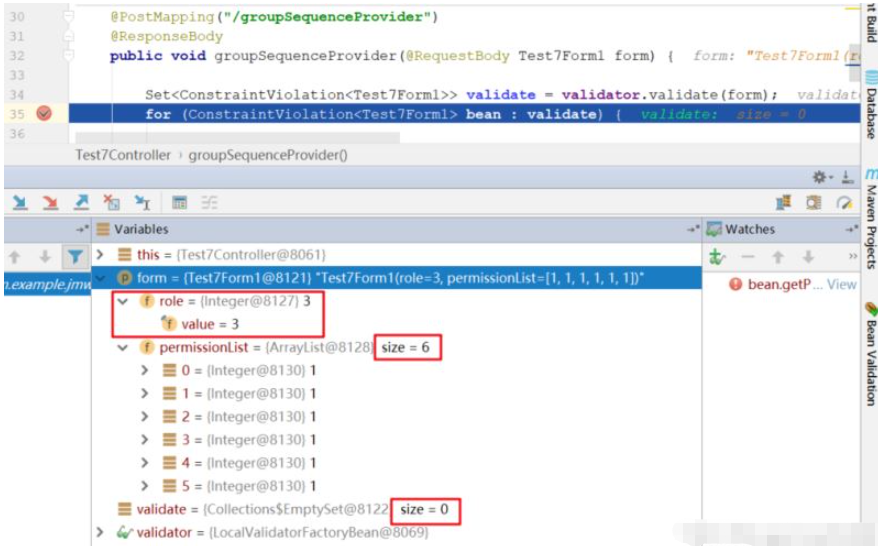Move watch down with arrow icon
The width and height of the screenshot is (878, 546).
808,257
